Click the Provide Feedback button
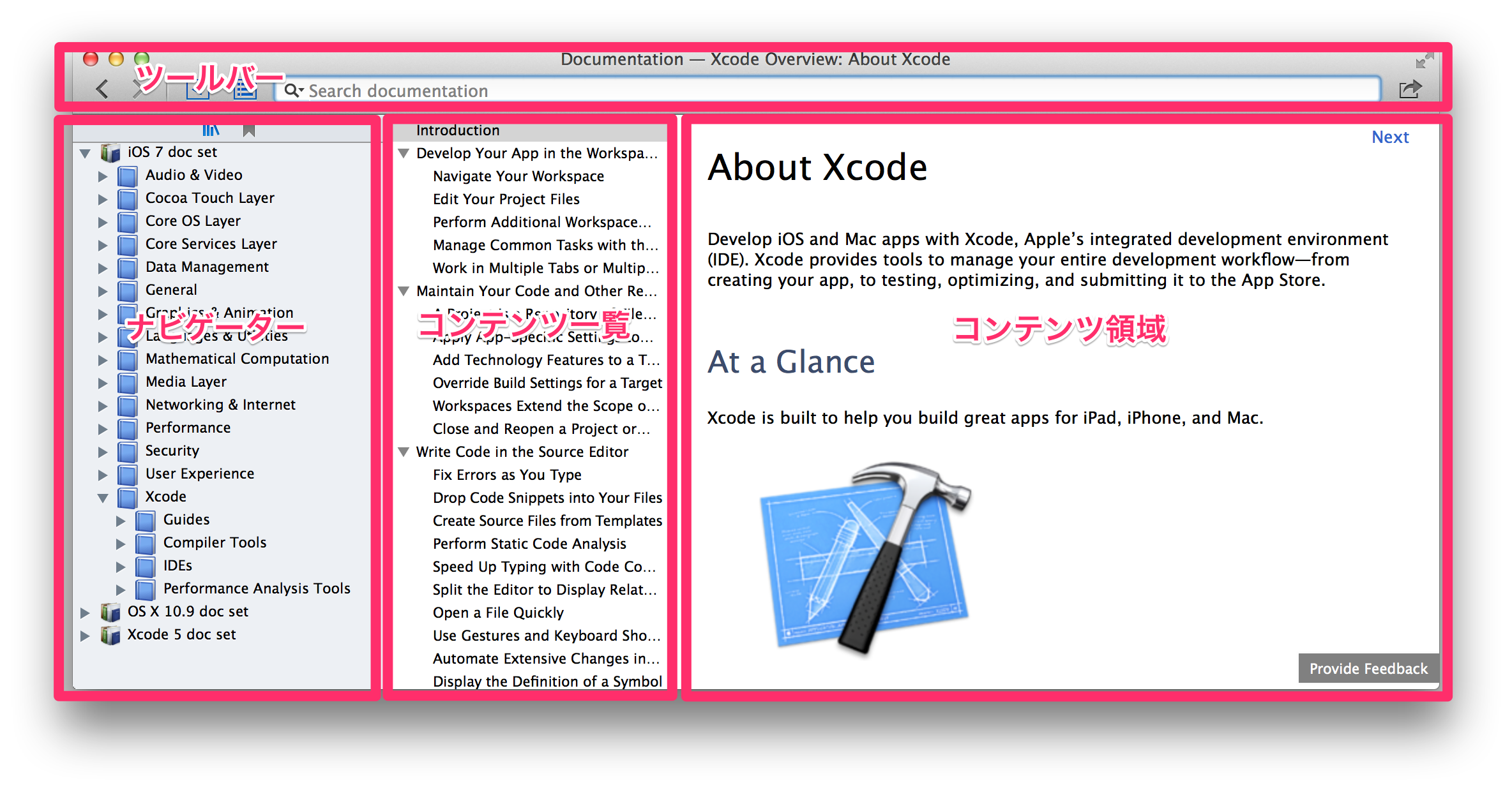 click(1368, 668)
